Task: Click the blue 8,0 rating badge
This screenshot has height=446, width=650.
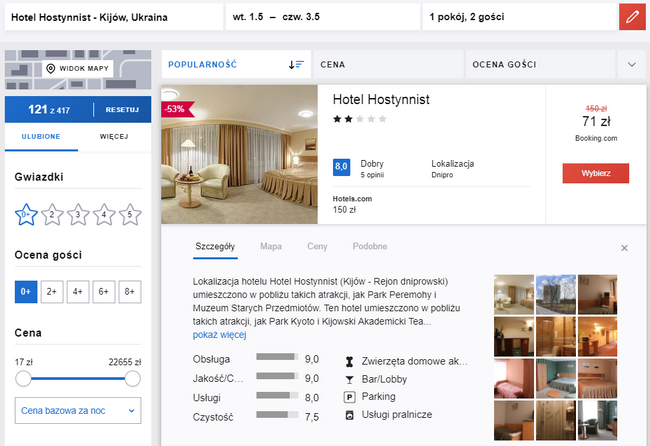Action: click(x=342, y=167)
